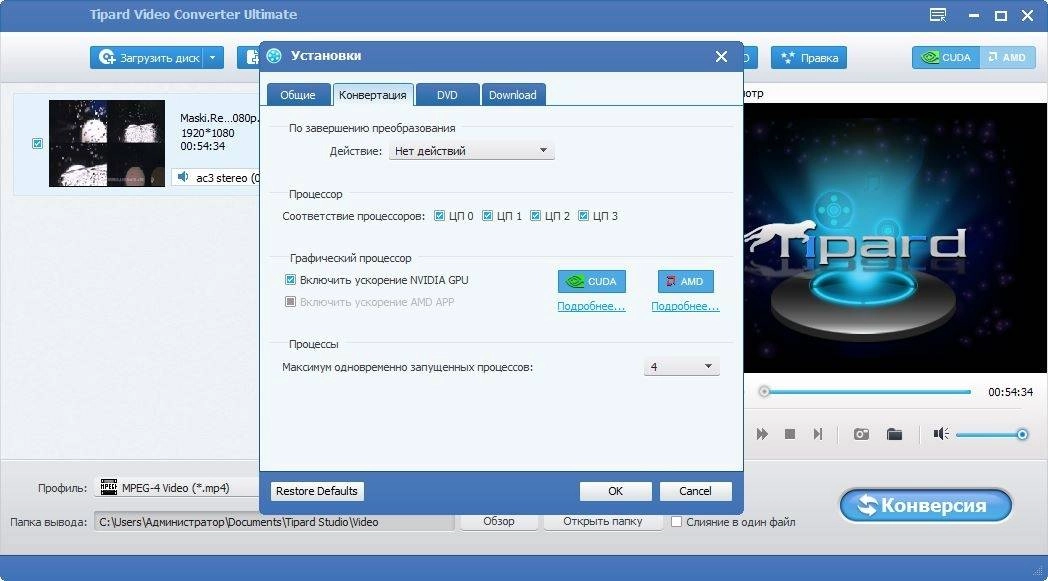Click the stop icon in player
Viewport: 1048px width, 581px height.
pos(790,434)
